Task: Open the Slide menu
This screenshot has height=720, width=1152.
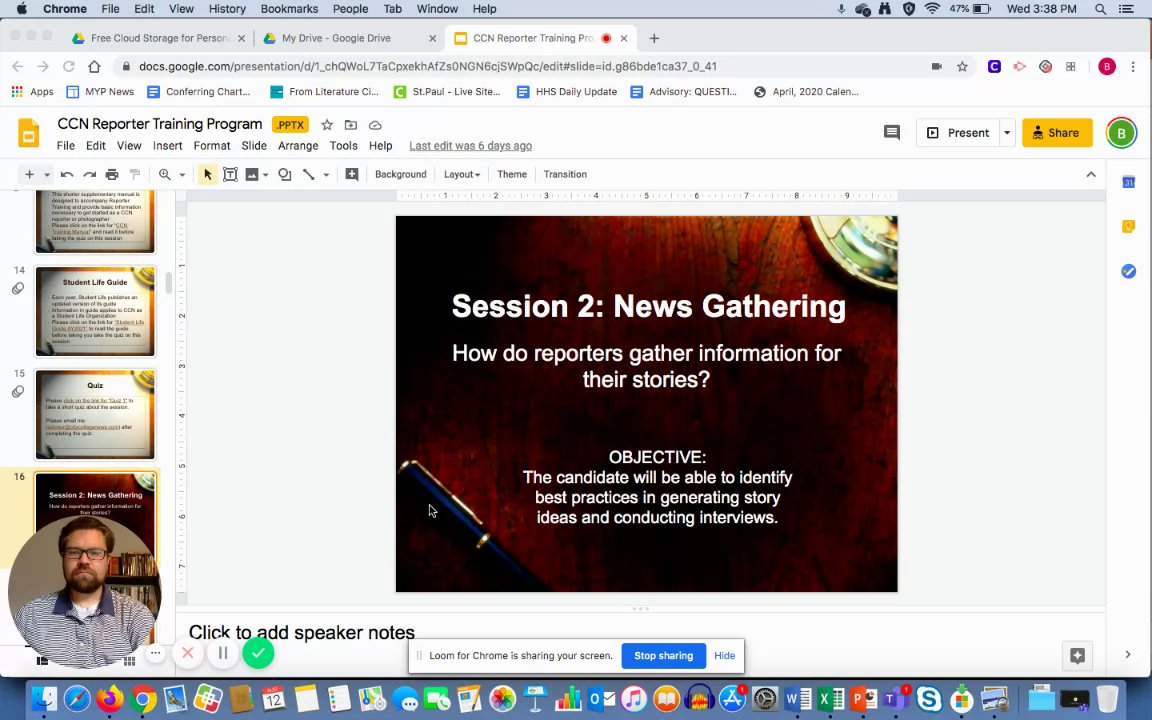Action: click(x=254, y=145)
